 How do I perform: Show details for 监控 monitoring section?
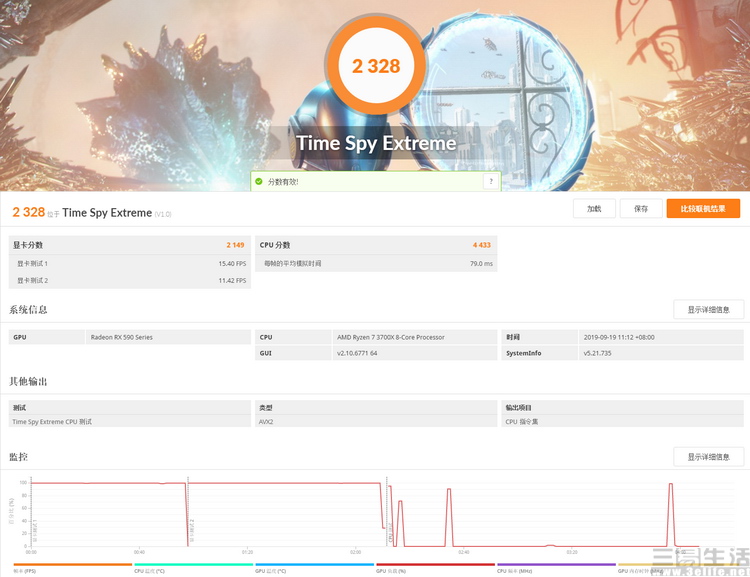(708, 457)
